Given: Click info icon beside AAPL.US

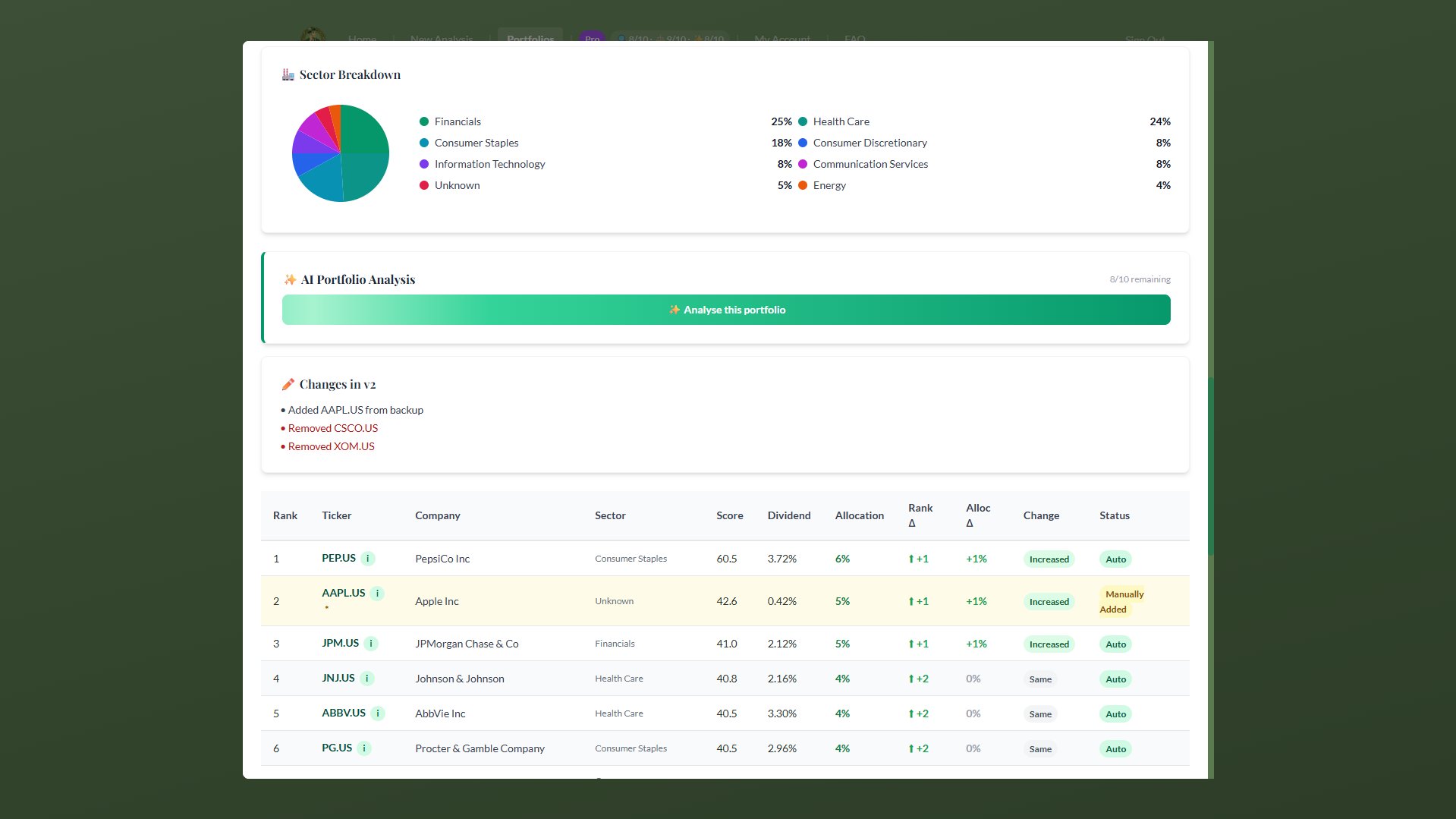Looking at the screenshot, I should (376, 593).
